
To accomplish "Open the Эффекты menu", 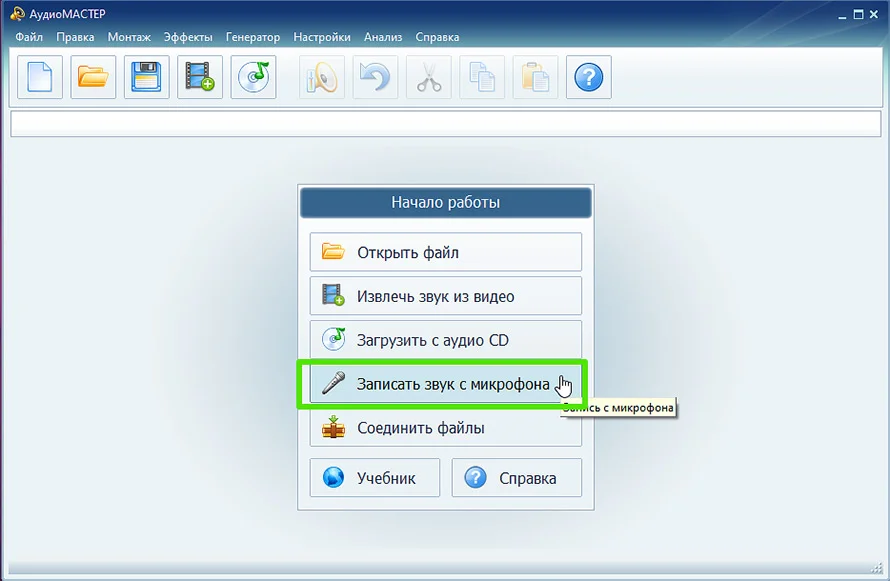I will (189, 37).
